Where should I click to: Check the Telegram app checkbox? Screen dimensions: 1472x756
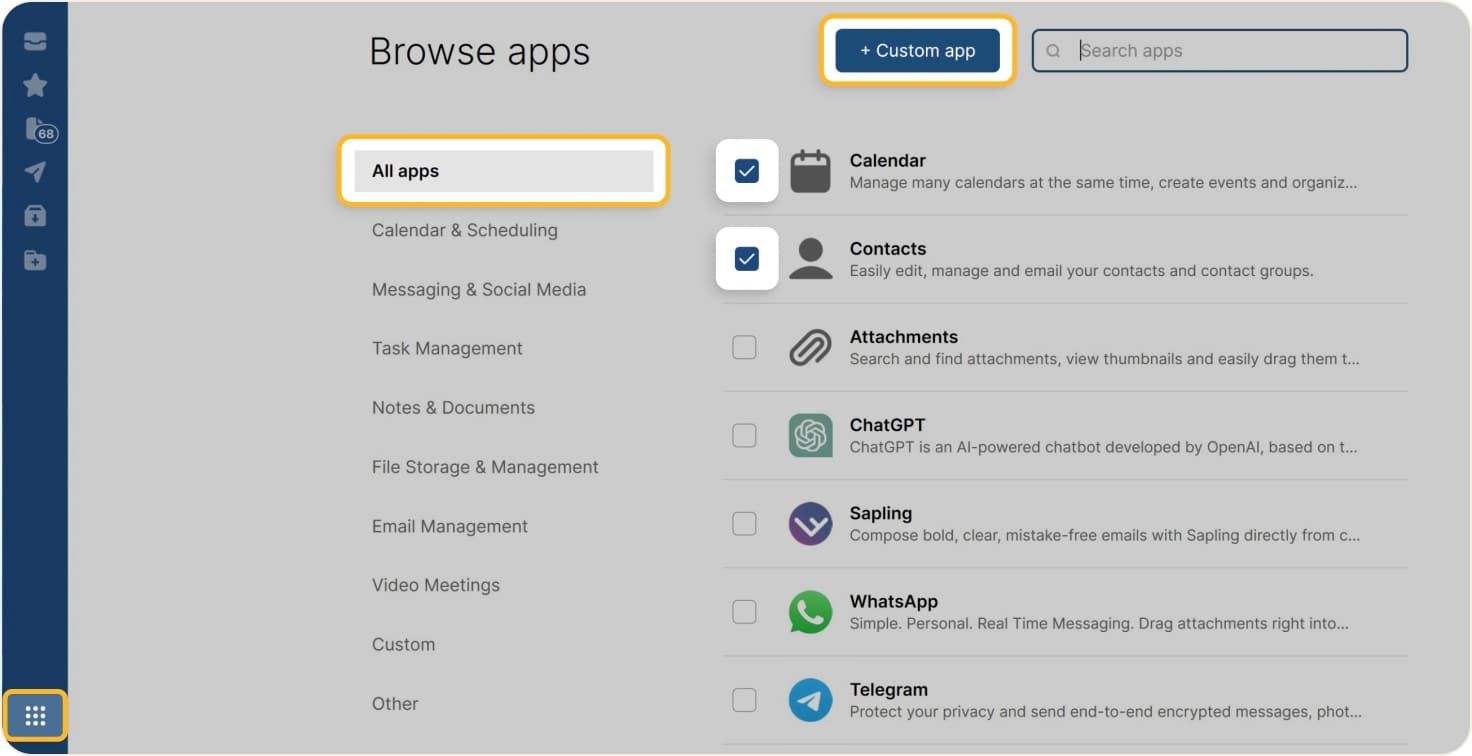744,700
